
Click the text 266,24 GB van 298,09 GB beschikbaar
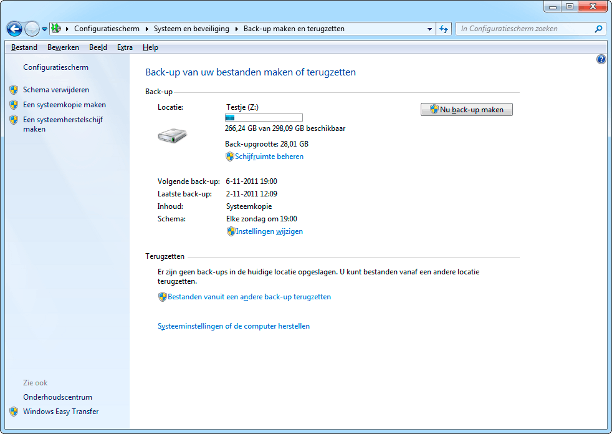coord(285,128)
